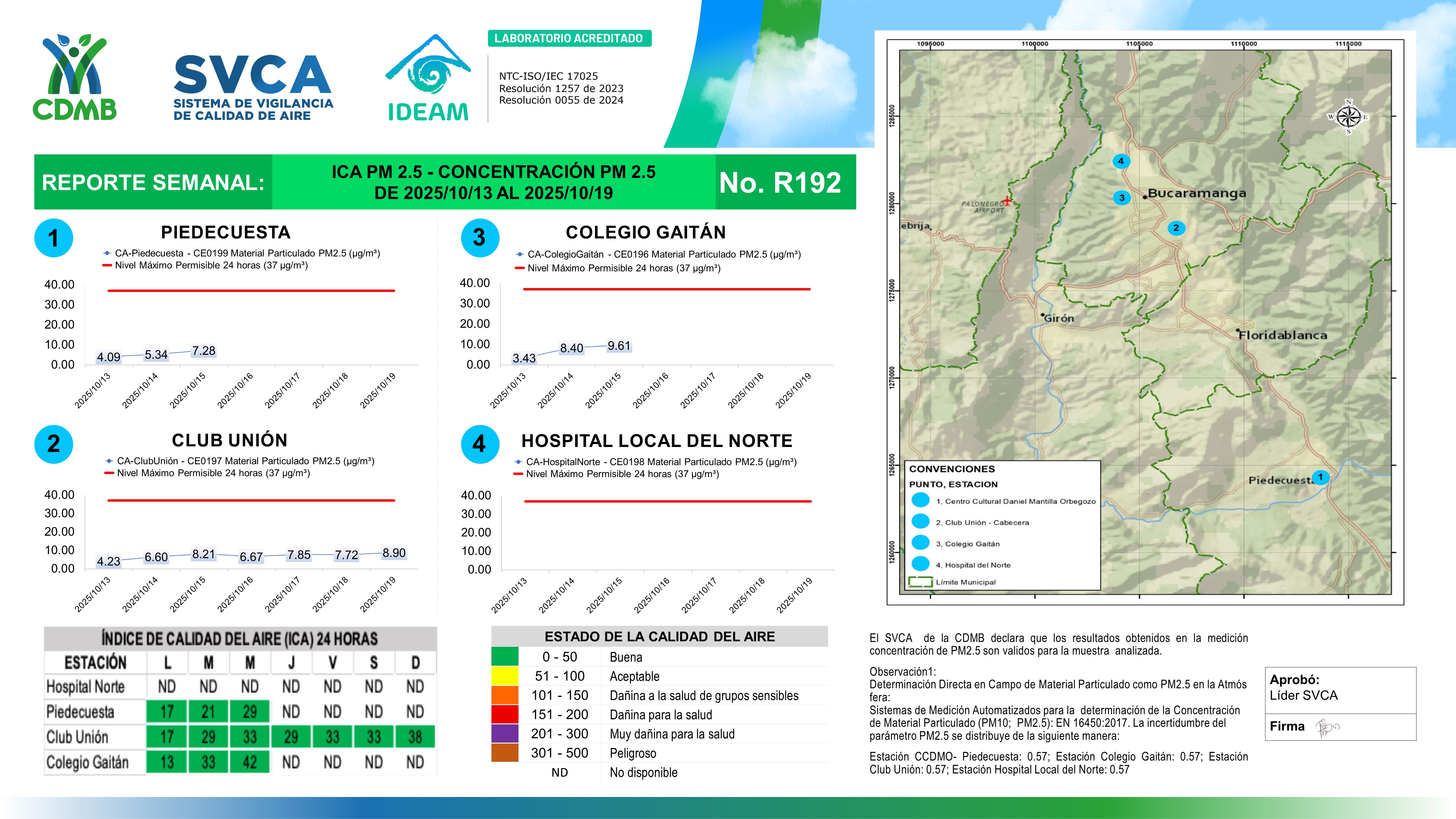
Task: Click the compass rose on map
Action: [x=1349, y=117]
